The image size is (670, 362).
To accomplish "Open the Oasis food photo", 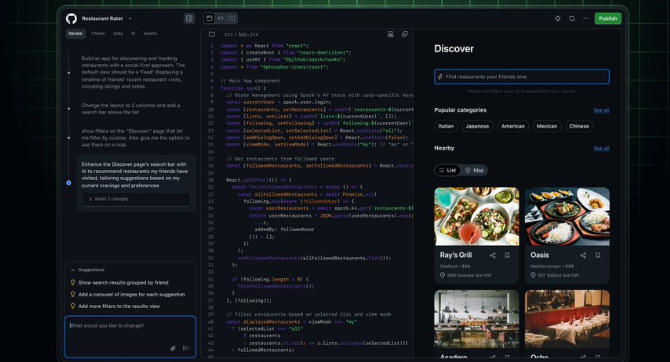I will [x=567, y=216].
